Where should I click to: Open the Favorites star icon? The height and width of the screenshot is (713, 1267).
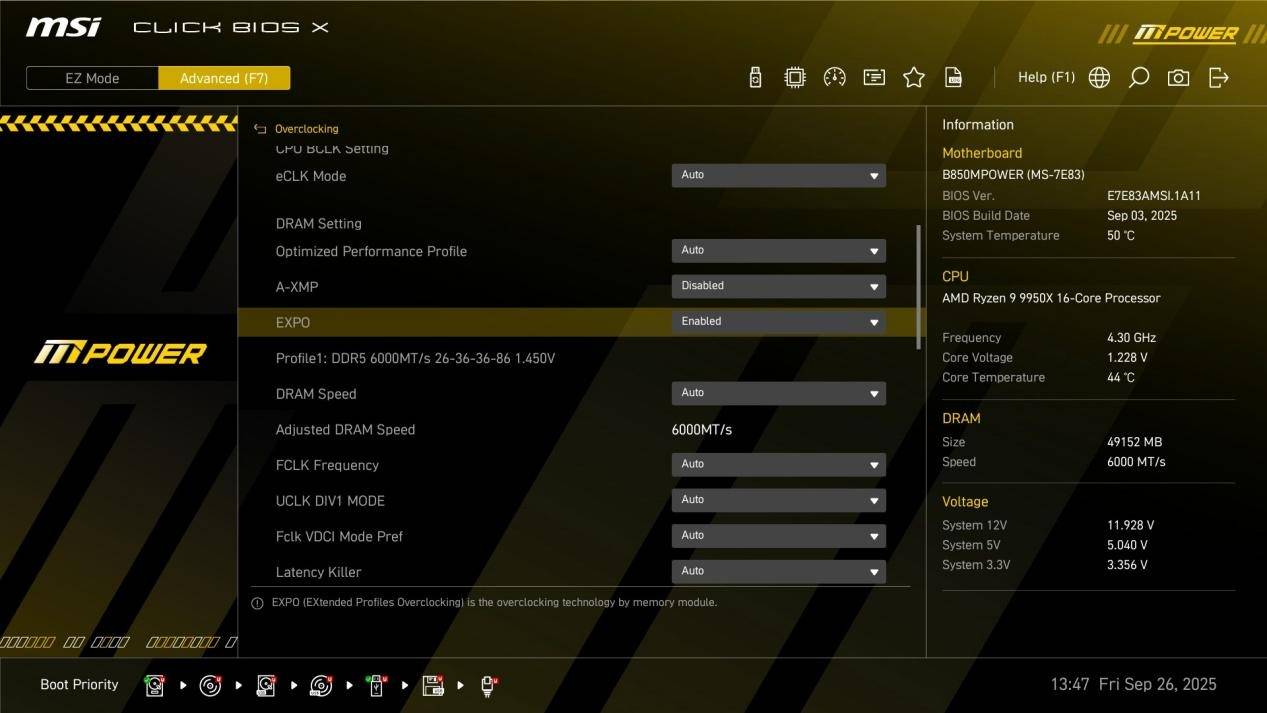[914, 78]
